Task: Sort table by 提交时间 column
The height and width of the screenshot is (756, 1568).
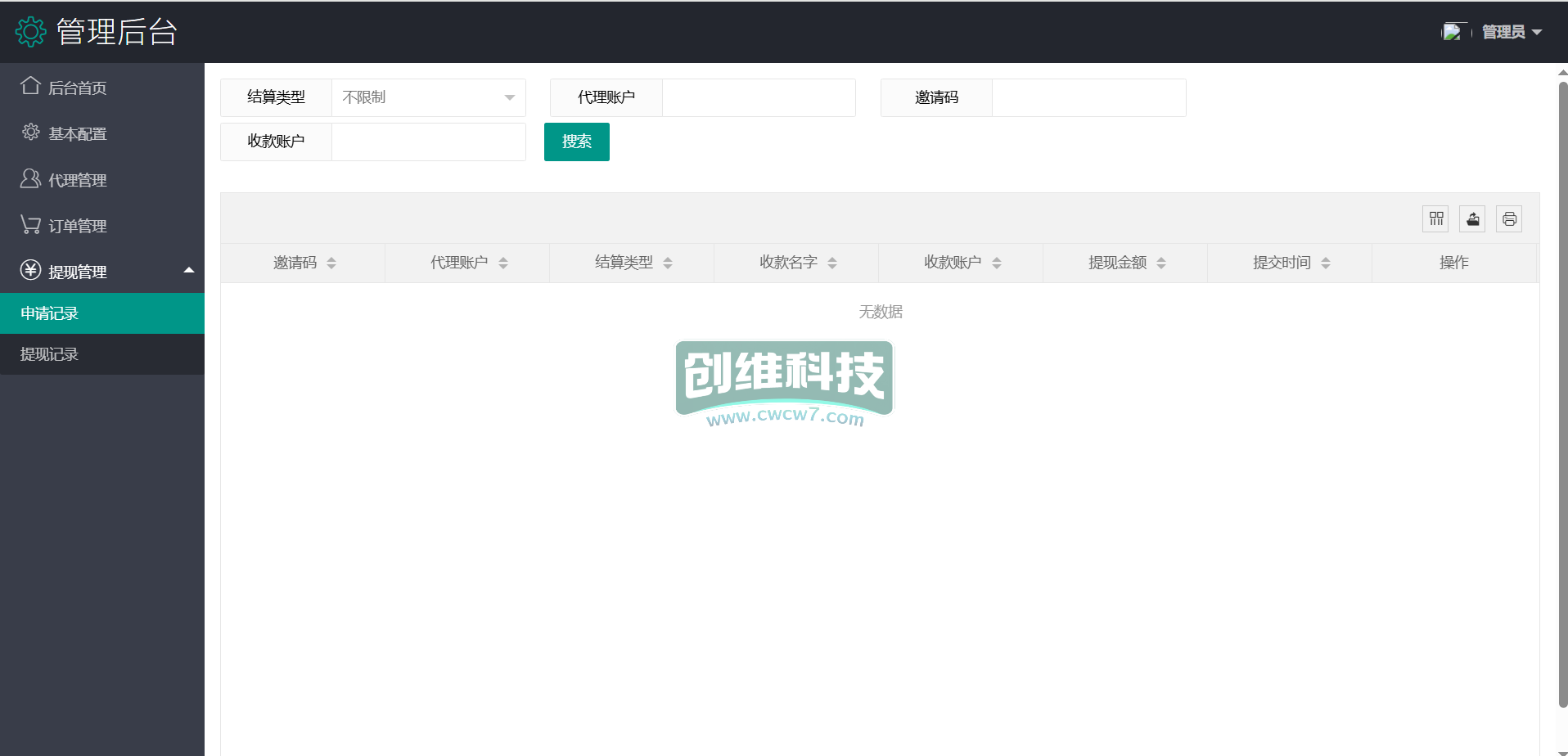Action: click(x=1326, y=263)
